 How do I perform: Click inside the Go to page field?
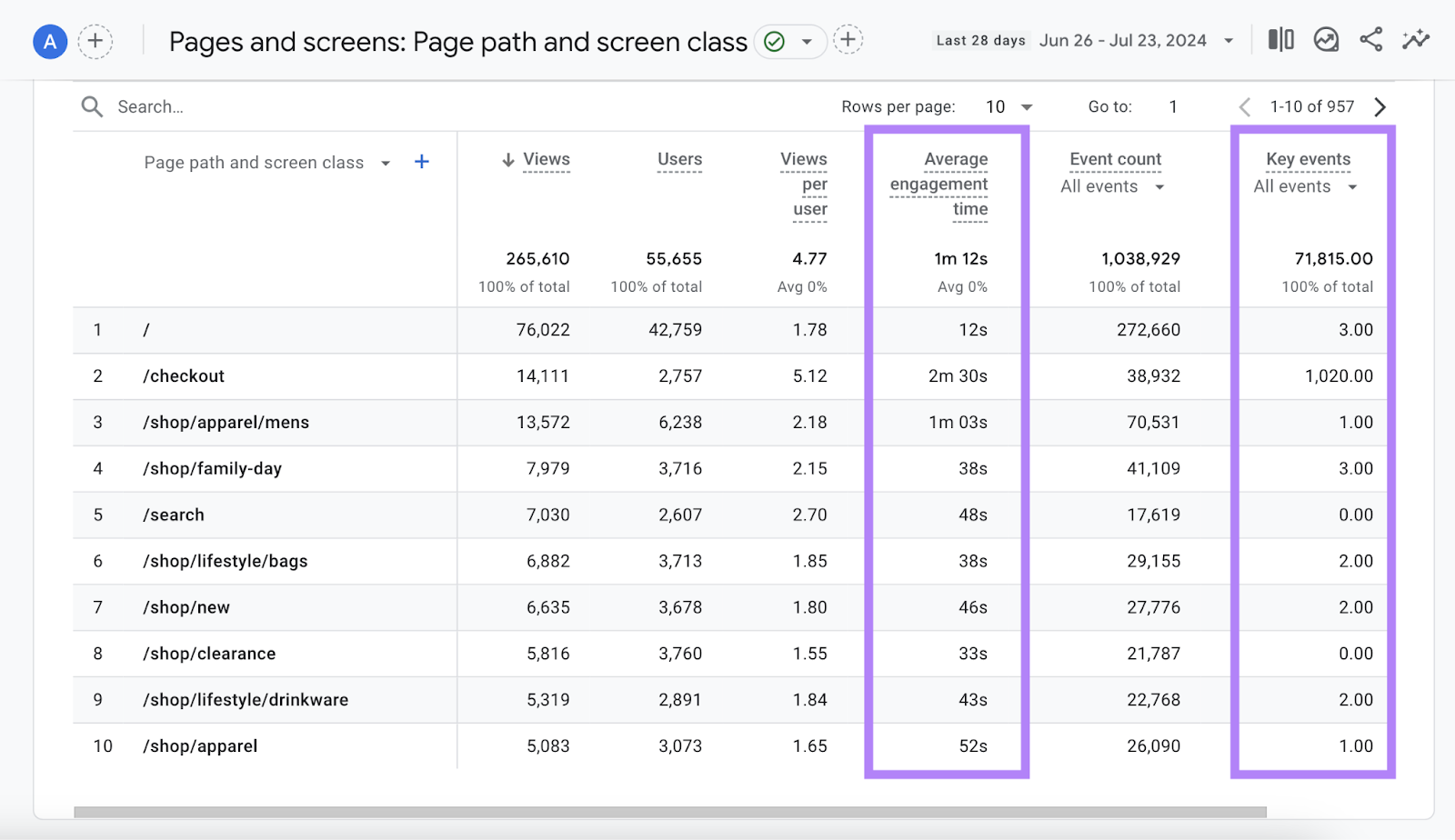(1172, 106)
